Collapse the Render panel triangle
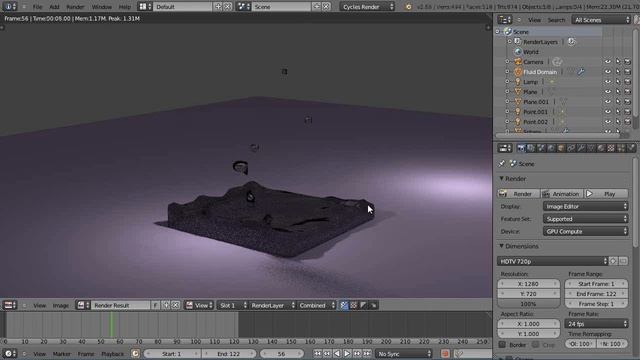 [502, 179]
